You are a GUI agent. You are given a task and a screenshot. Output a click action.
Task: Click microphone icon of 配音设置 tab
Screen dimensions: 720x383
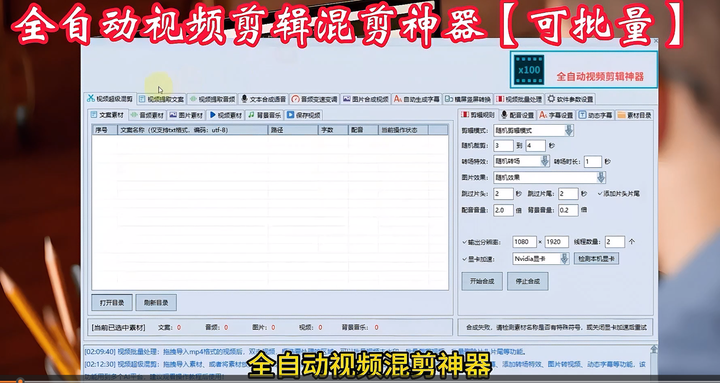504,115
